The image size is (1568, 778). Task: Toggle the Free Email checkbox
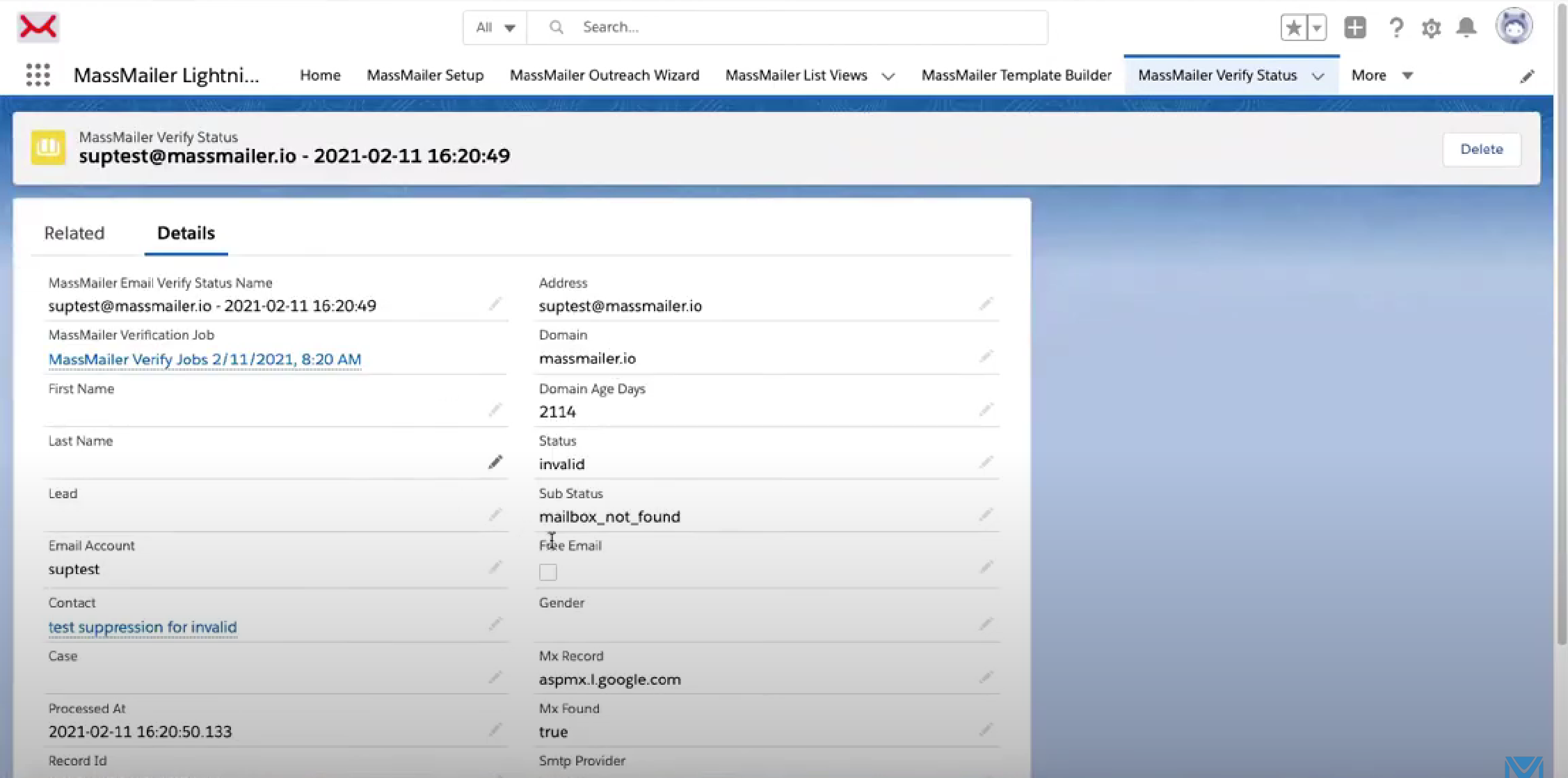coord(548,572)
